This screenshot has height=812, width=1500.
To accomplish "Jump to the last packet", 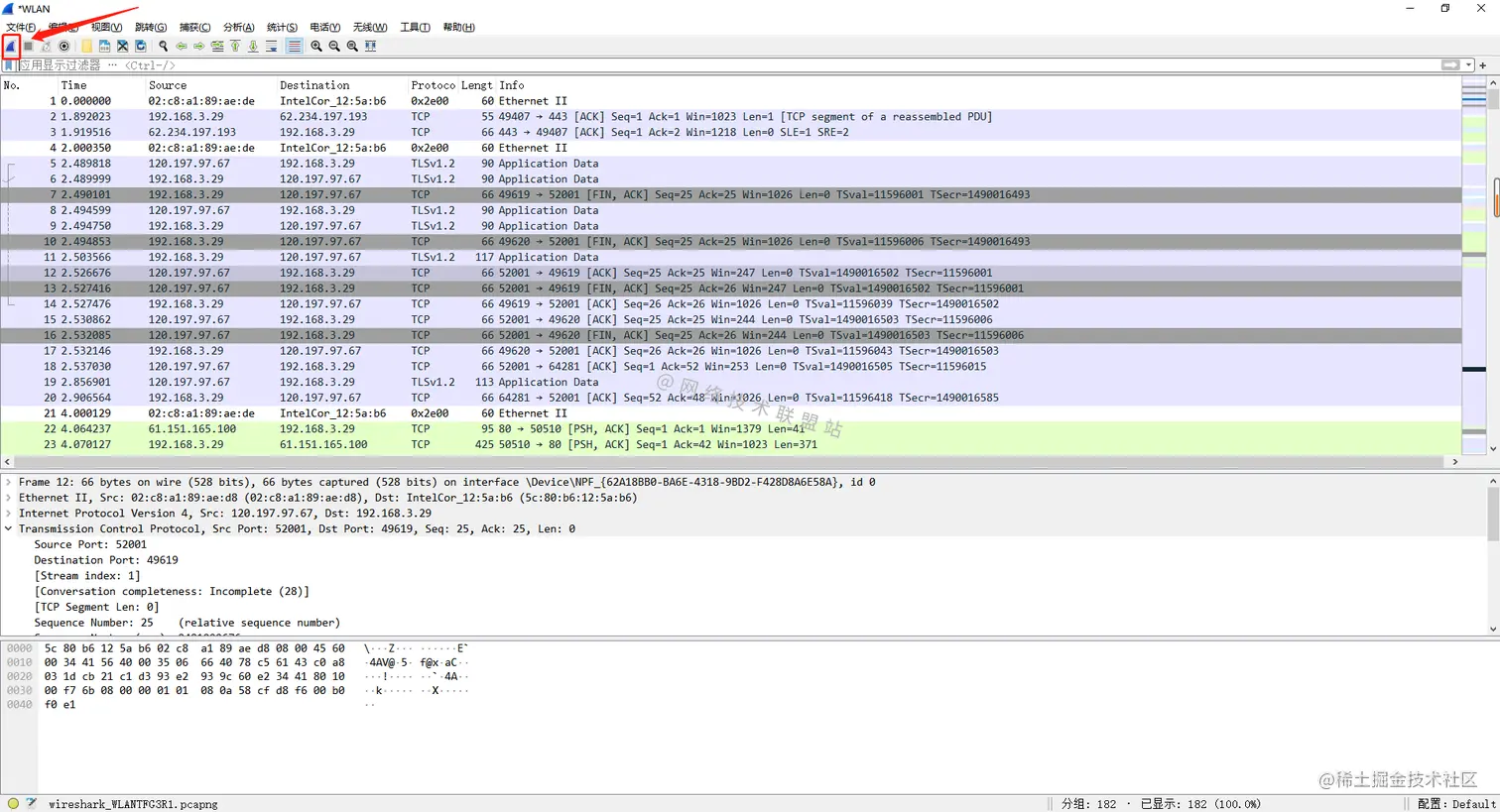I will click(253, 46).
